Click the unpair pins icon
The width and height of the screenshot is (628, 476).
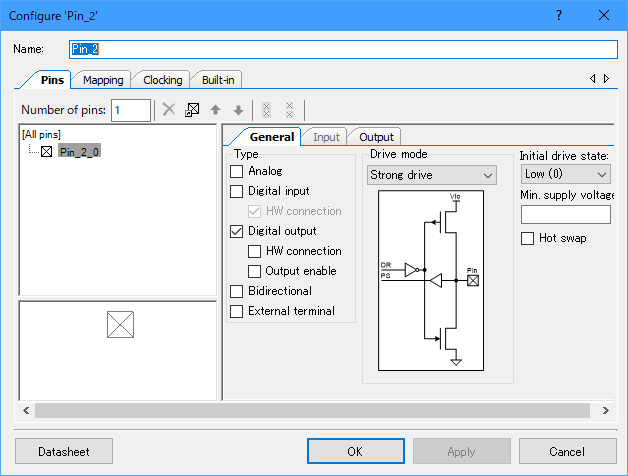[289, 110]
